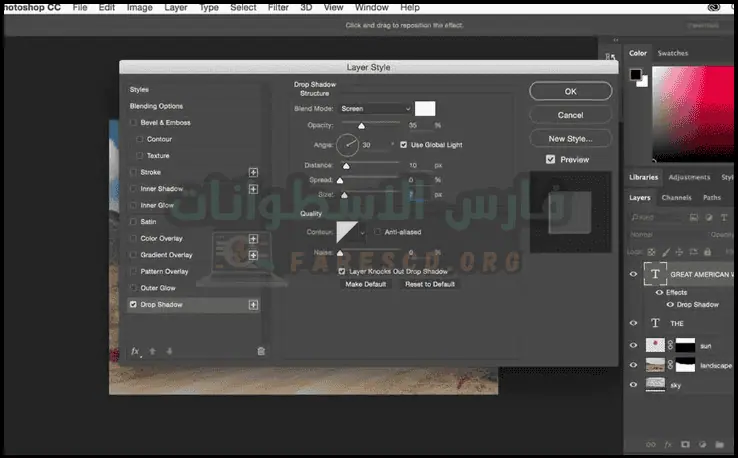The image size is (738, 458).
Task: Uncheck the Preview checkbox
Action: click(x=550, y=159)
